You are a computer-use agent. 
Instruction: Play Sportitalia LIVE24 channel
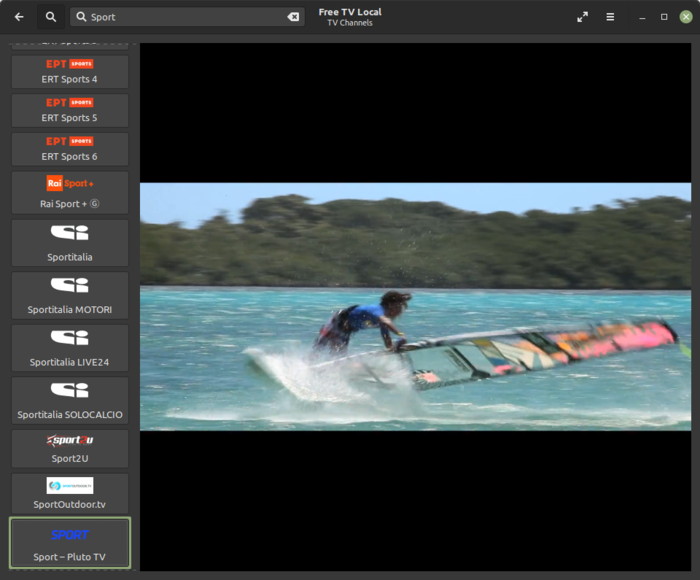click(70, 347)
